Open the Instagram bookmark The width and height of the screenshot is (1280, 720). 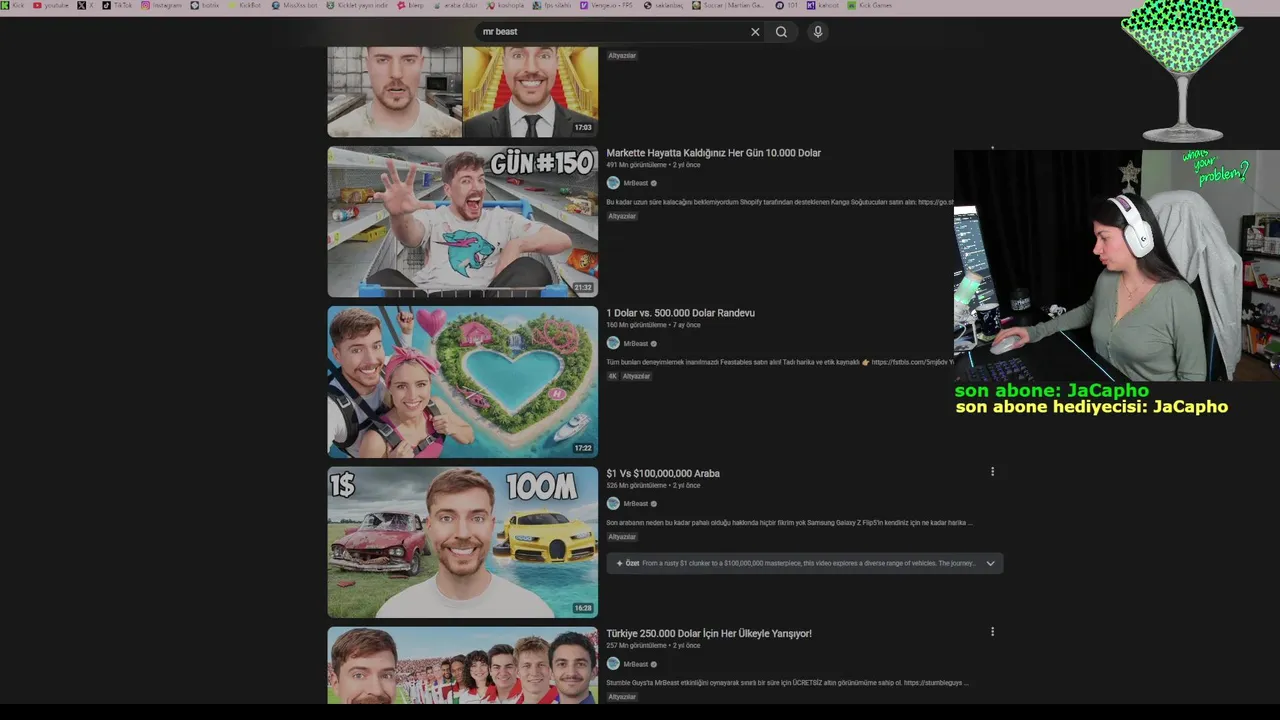(162, 5)
